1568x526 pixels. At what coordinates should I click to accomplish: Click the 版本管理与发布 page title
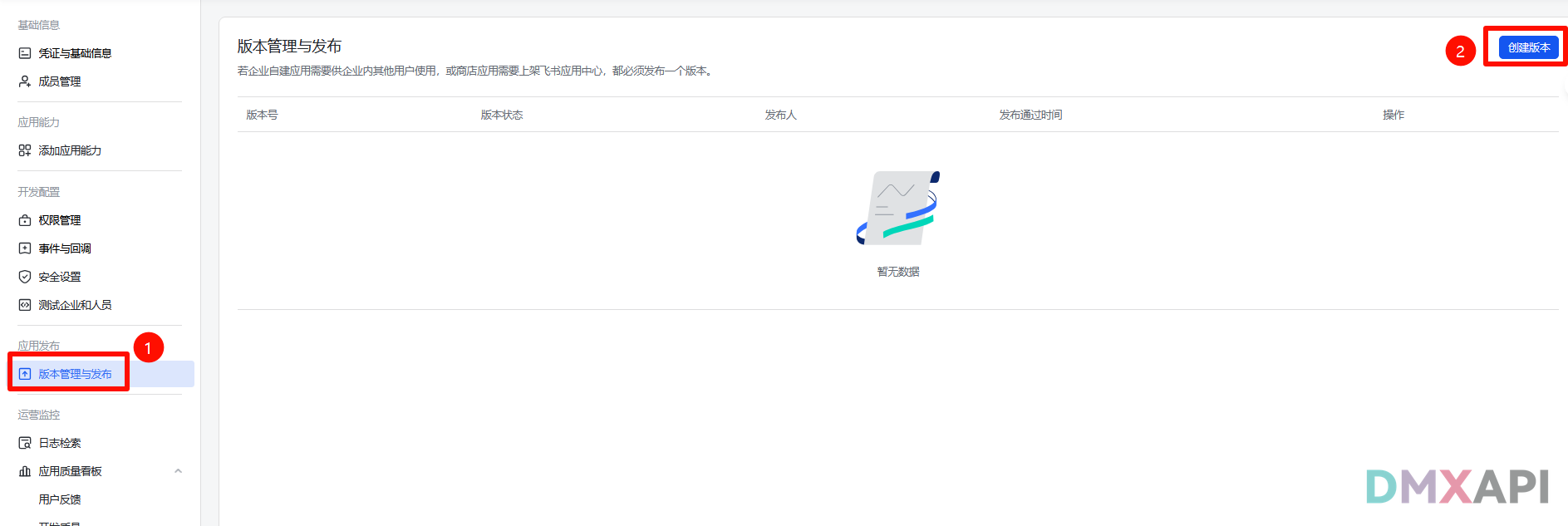[289, 47]
